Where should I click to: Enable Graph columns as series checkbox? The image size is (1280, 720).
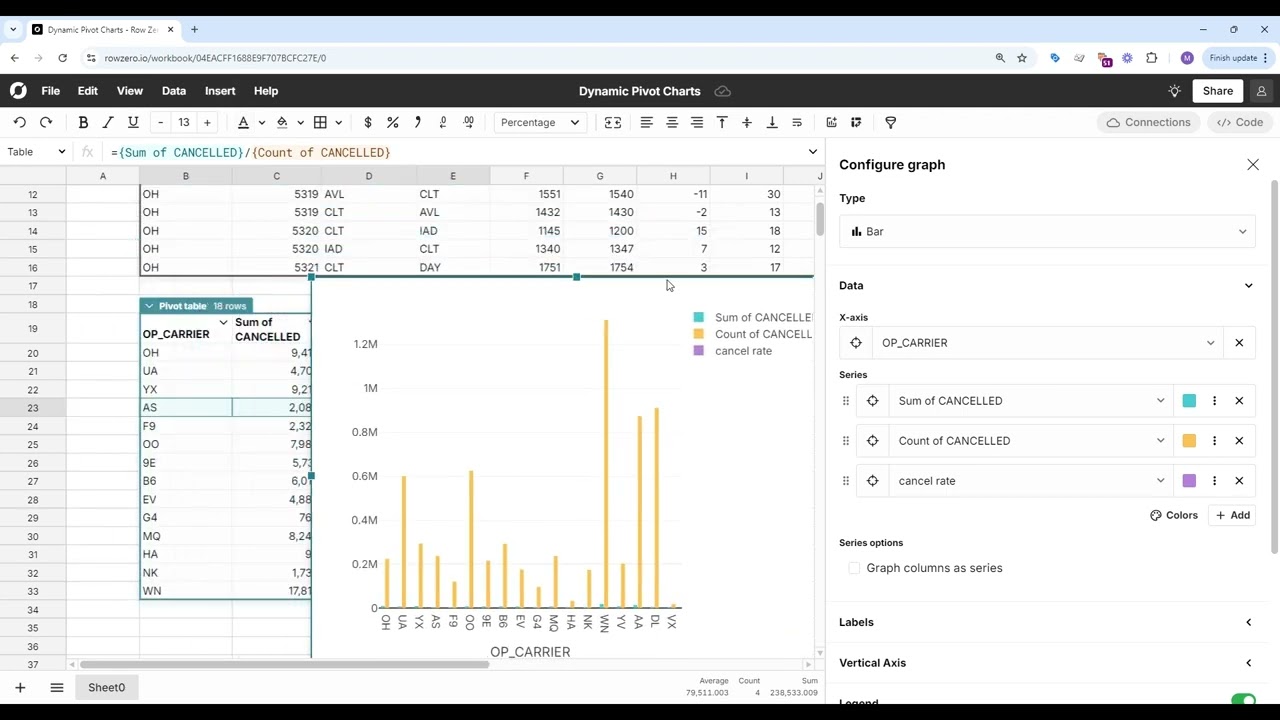854,568
